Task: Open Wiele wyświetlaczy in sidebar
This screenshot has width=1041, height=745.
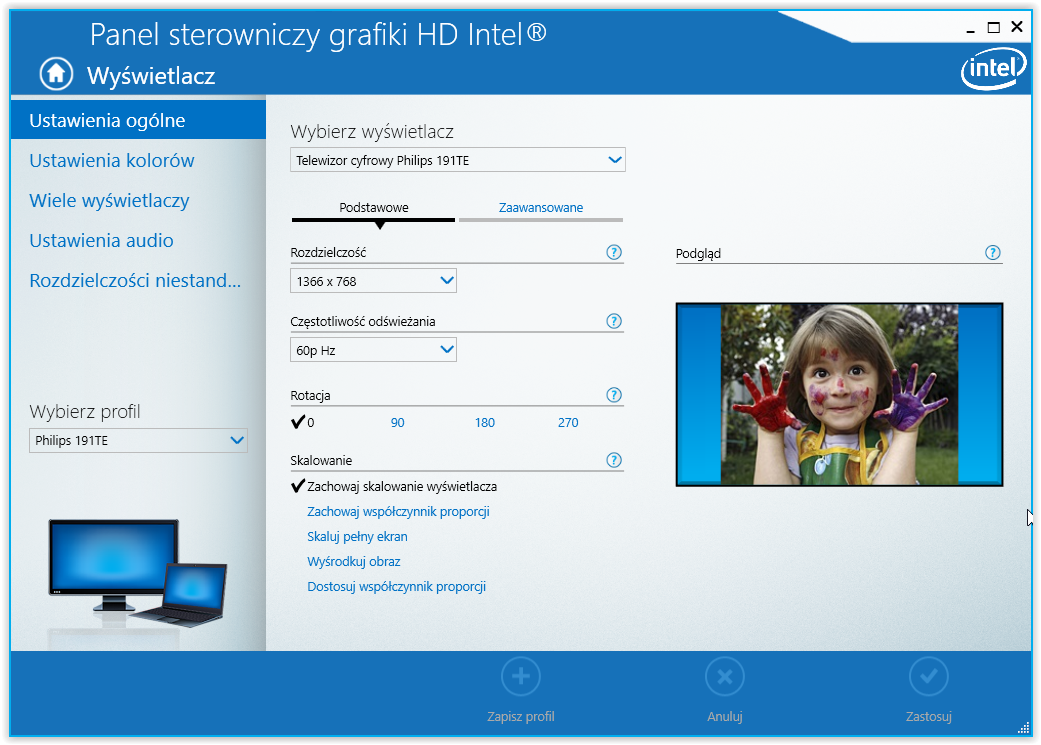Action: [110, 201]
